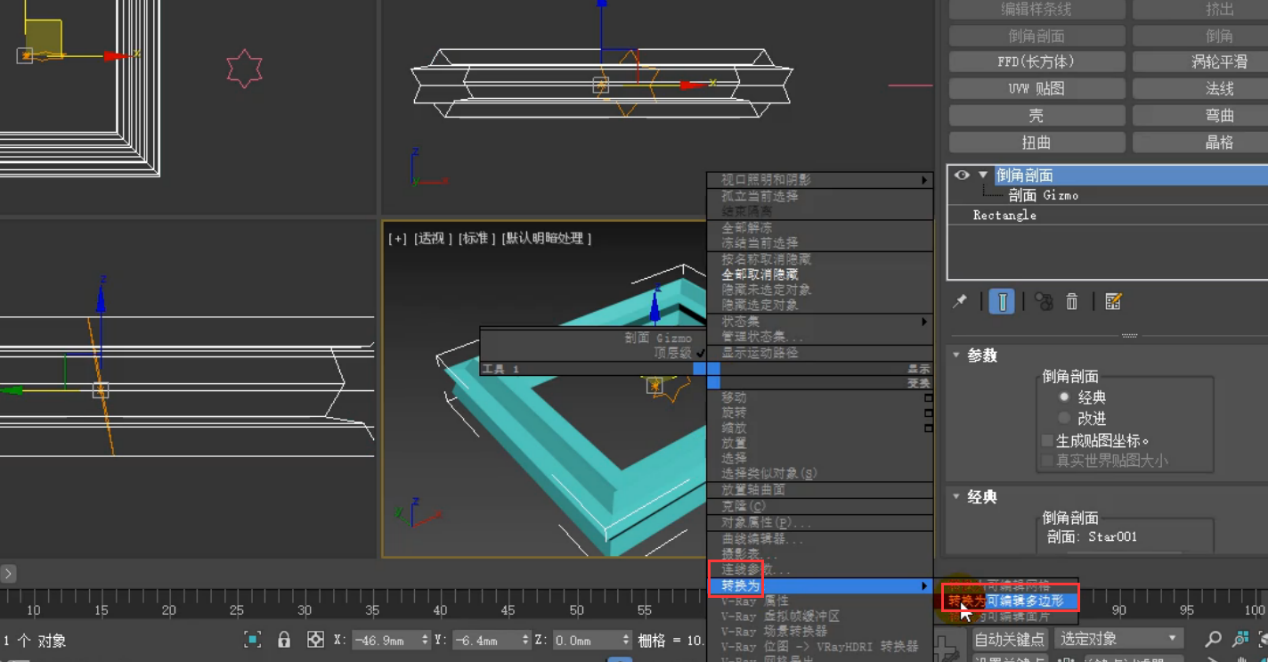
Task: Click the selection lock padlock icon
Action: pos(284,639)
